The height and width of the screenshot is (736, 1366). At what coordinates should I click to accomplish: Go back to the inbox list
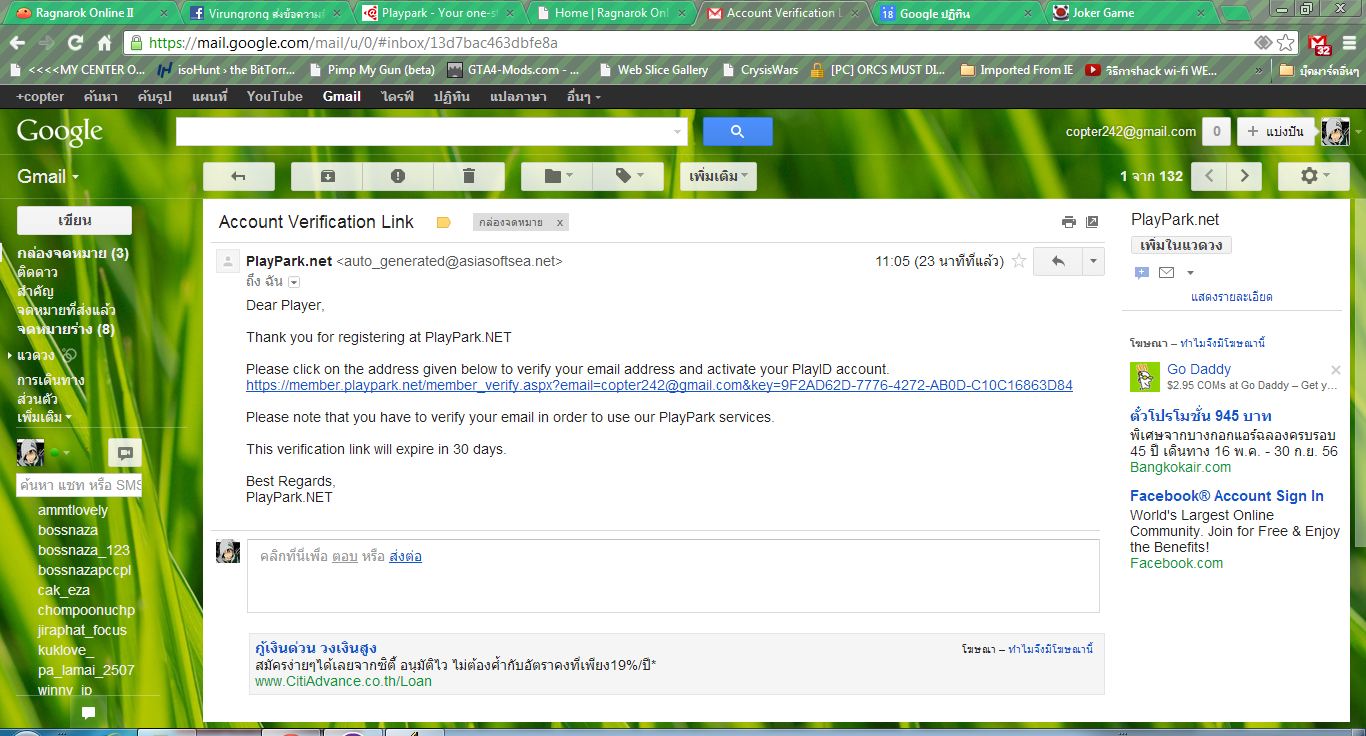tap(238, 176)
